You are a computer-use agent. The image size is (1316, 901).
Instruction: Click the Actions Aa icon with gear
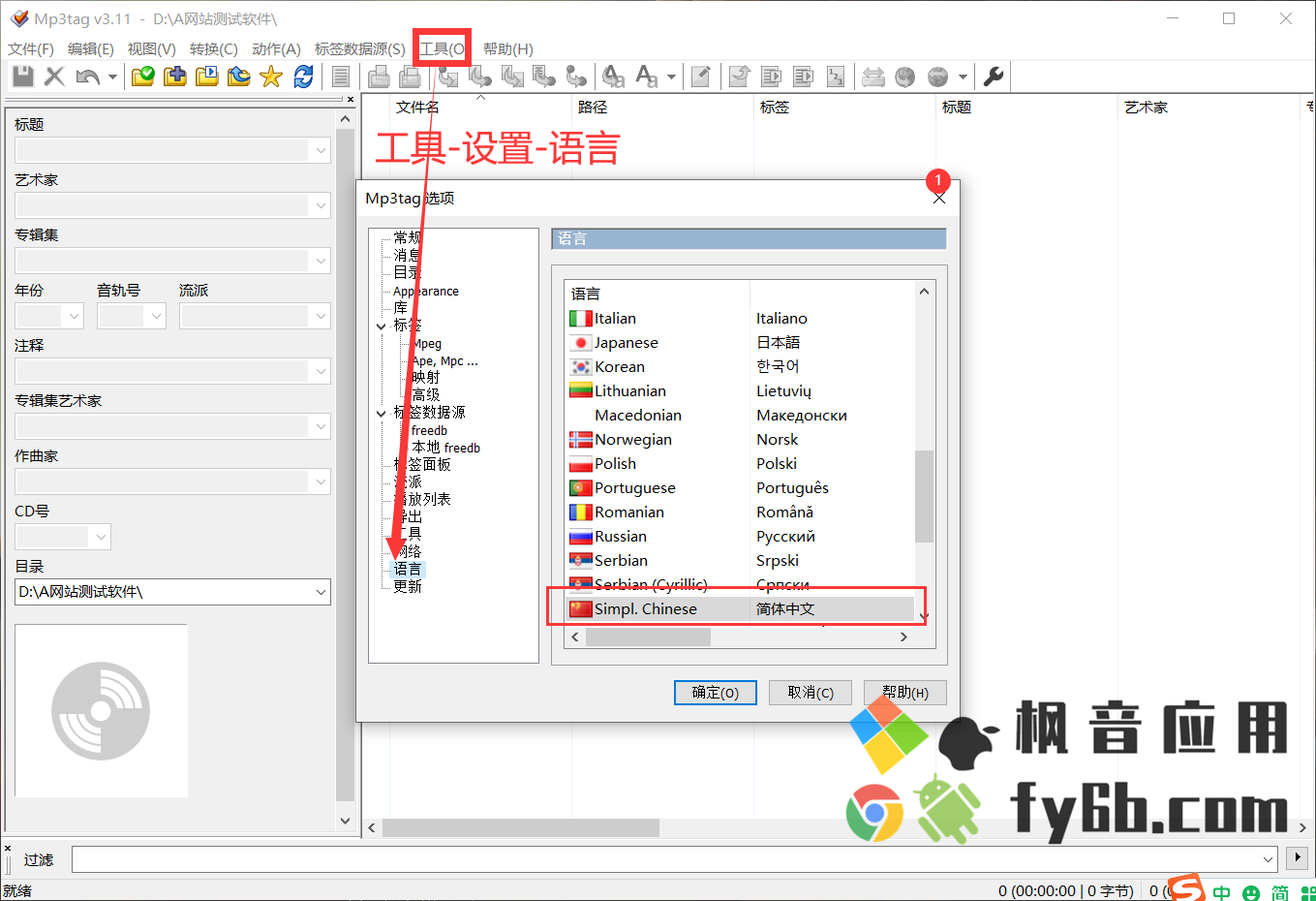614,77
